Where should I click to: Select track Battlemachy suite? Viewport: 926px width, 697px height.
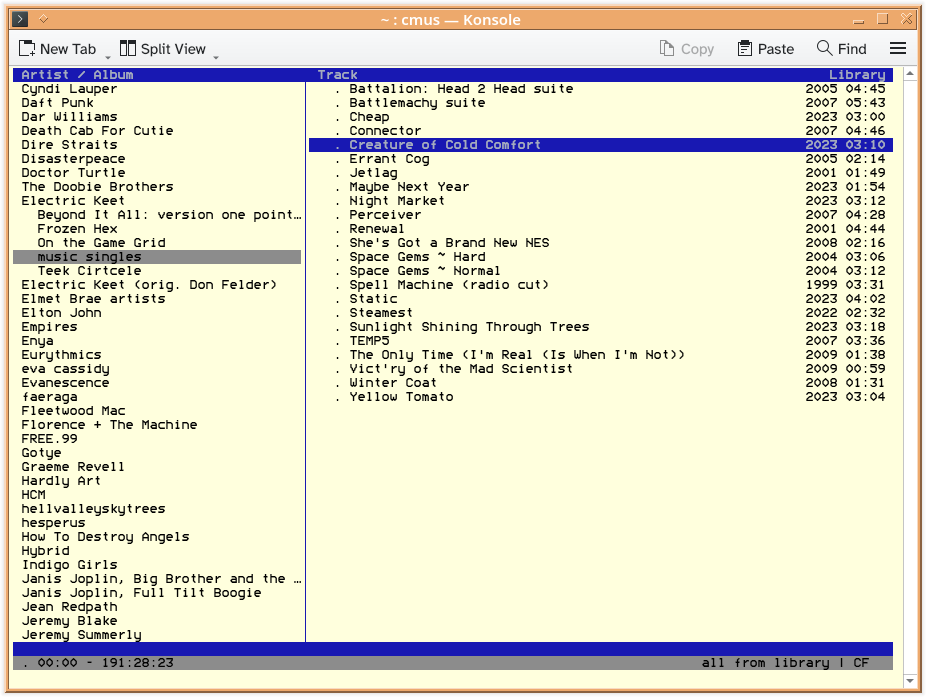601,103
